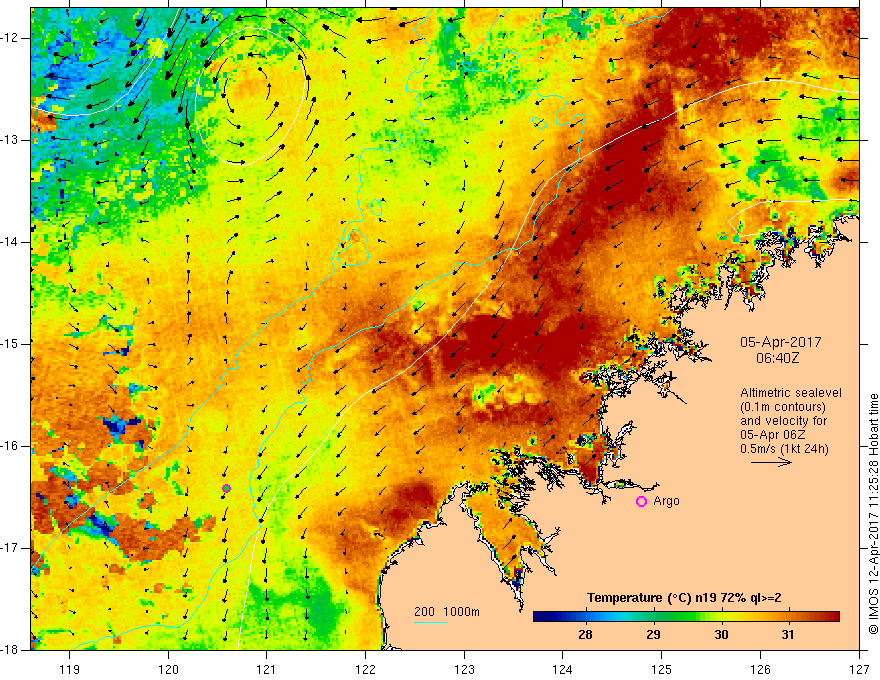Click the Argo legend circle symbol

[x=641, y=502]
